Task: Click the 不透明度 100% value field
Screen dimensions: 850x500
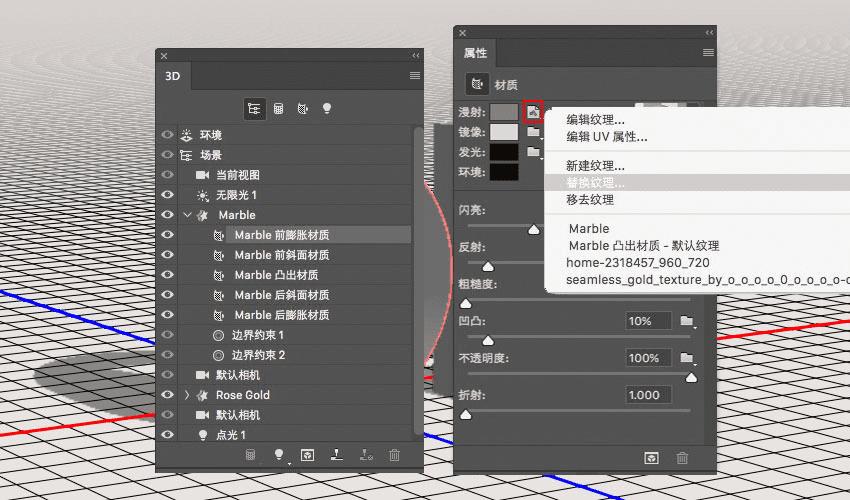Action: click(x=648, y=358)
